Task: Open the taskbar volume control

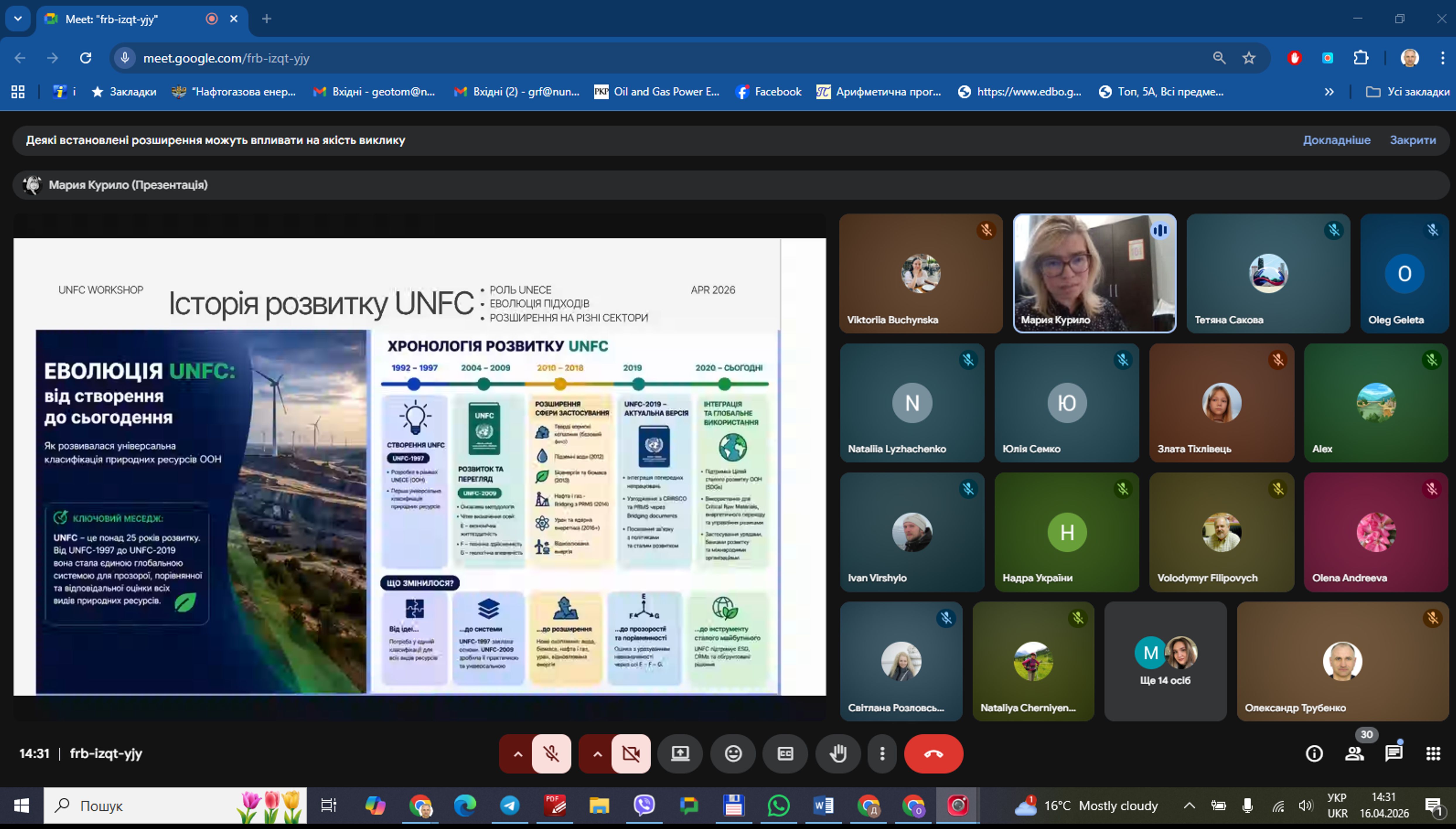Action: (x=1305, y=805)
